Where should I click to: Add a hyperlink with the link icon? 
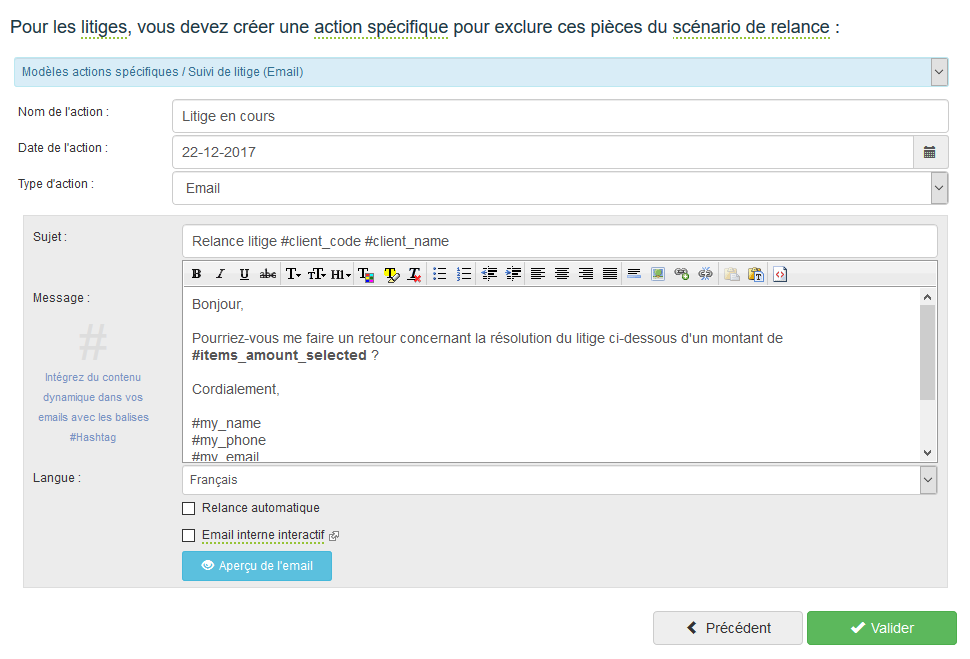point(682,274)
